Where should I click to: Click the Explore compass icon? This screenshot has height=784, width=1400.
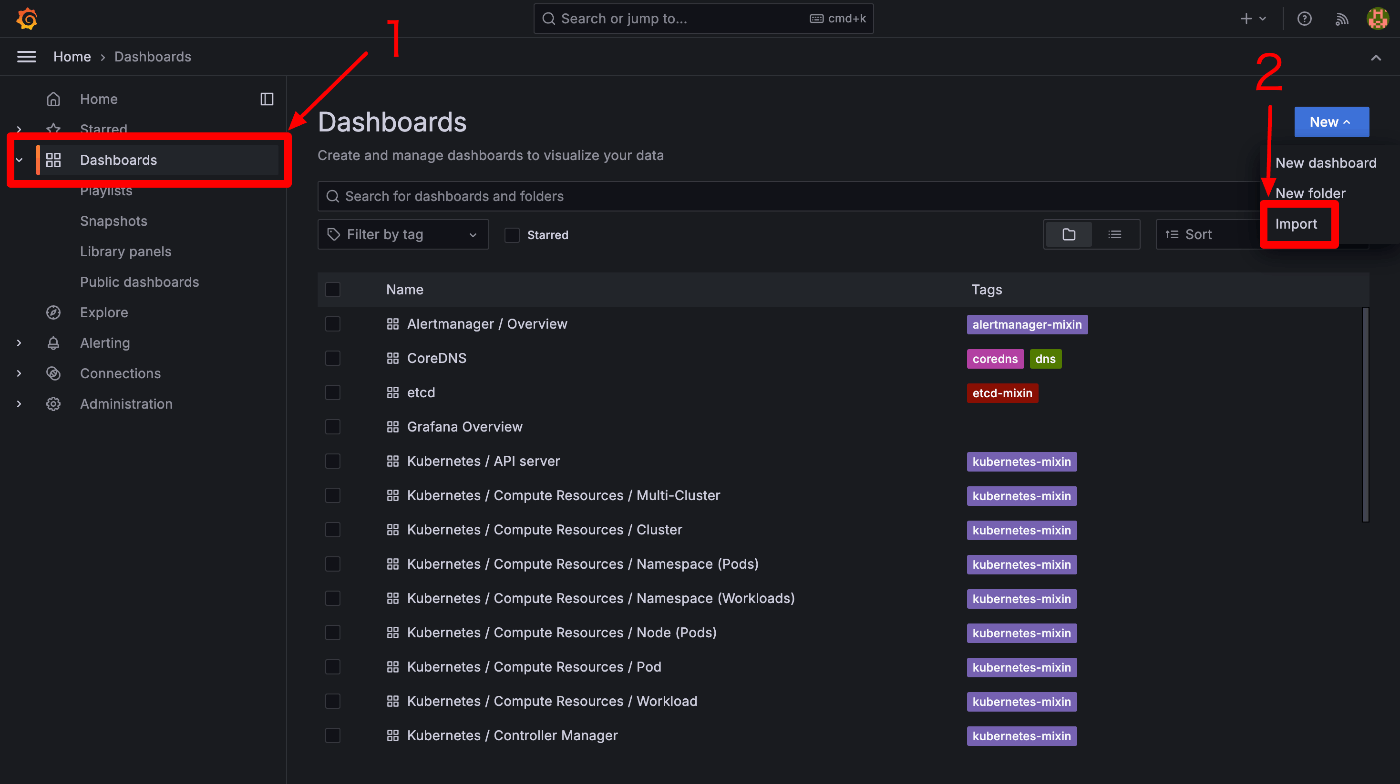tap(54, 313)
